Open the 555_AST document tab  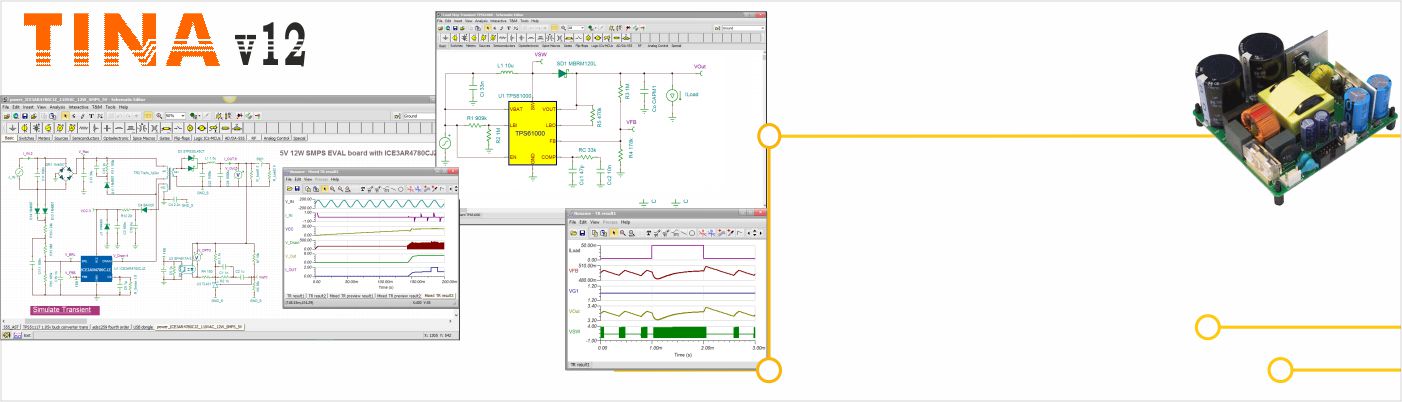(11, 327)
